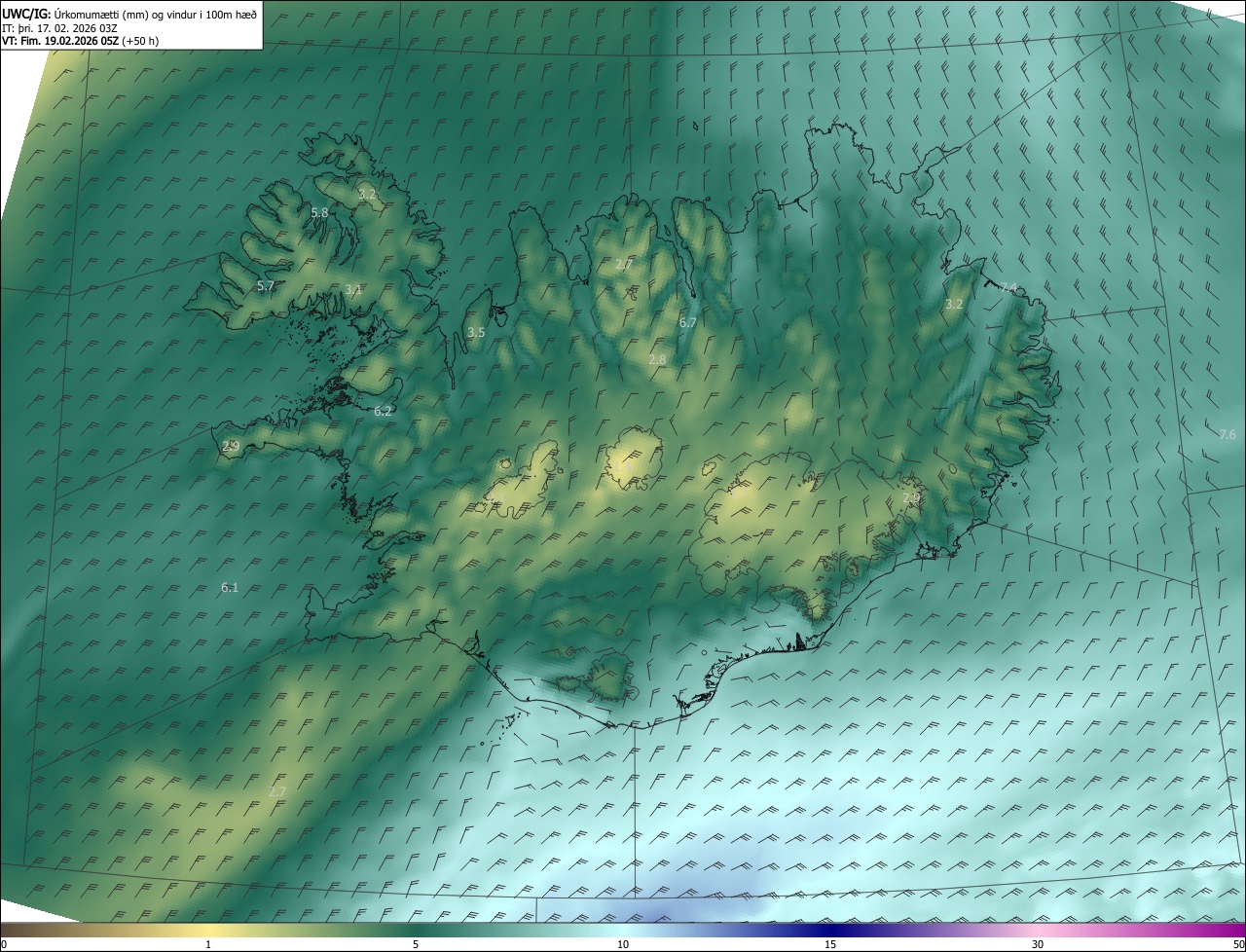Click the title "UWC/IG: Úrkomumætti (mm) og vindur"

[129, 14]
